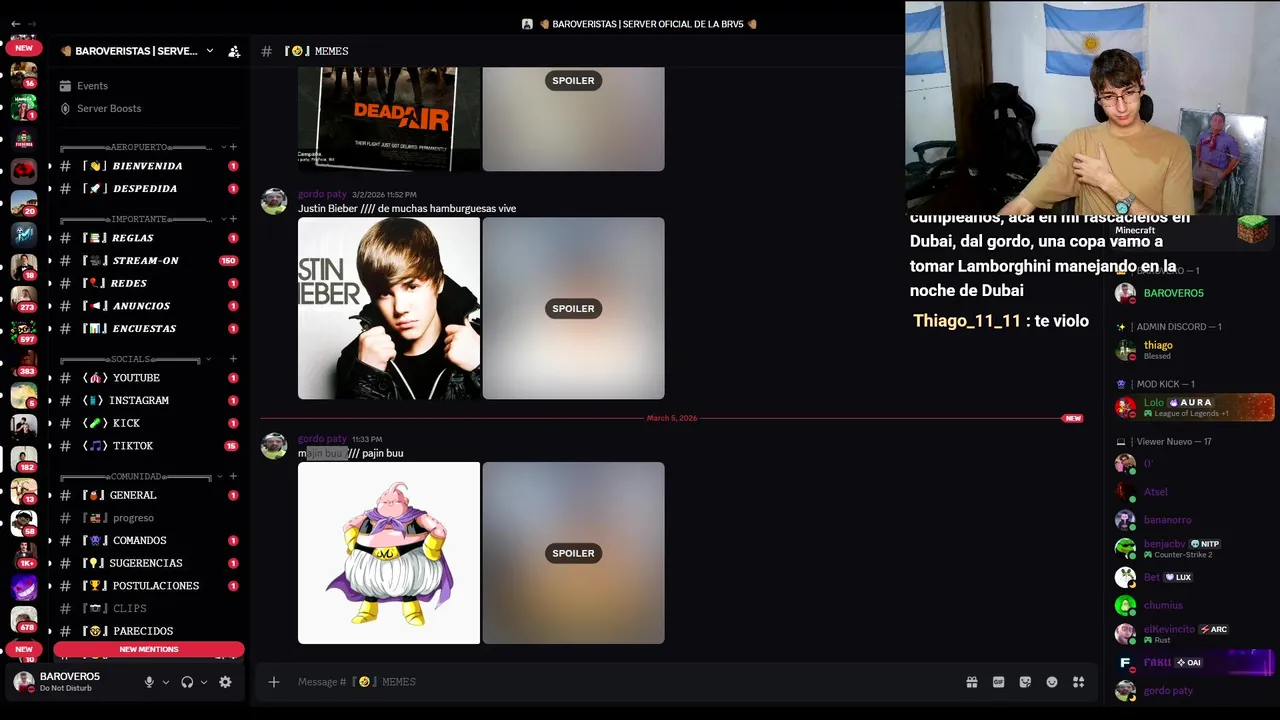Open the DESPEDIDA channel

(149, 189)
